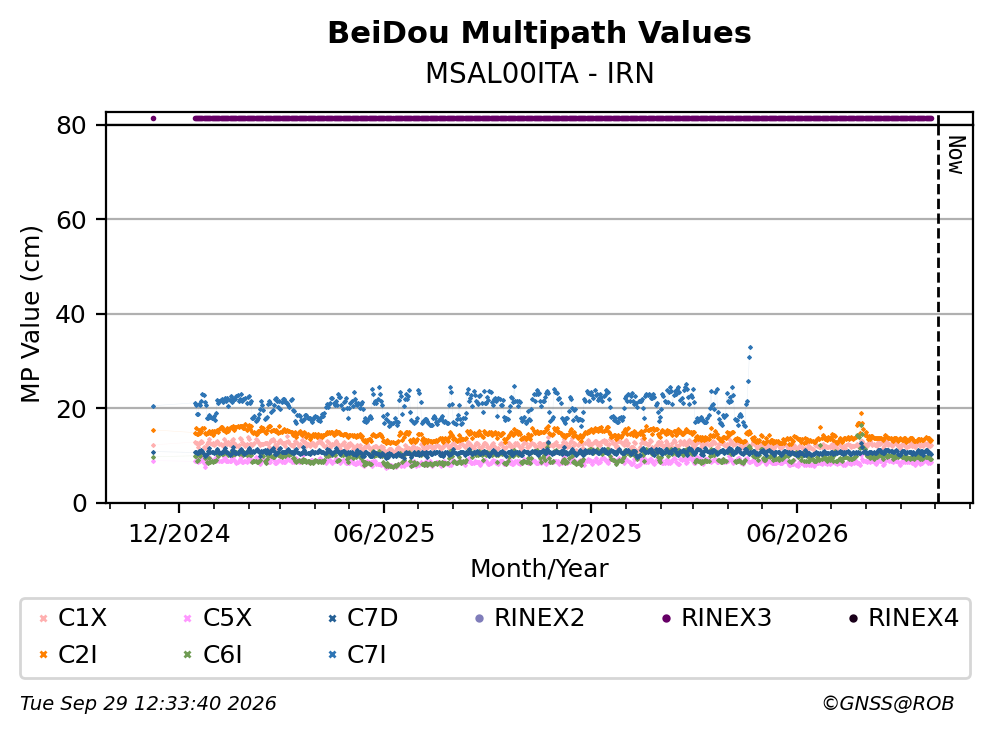993x734 pixels.
Task: Click the 12/2025 x-axis tick label
Action: click(590, 534)
